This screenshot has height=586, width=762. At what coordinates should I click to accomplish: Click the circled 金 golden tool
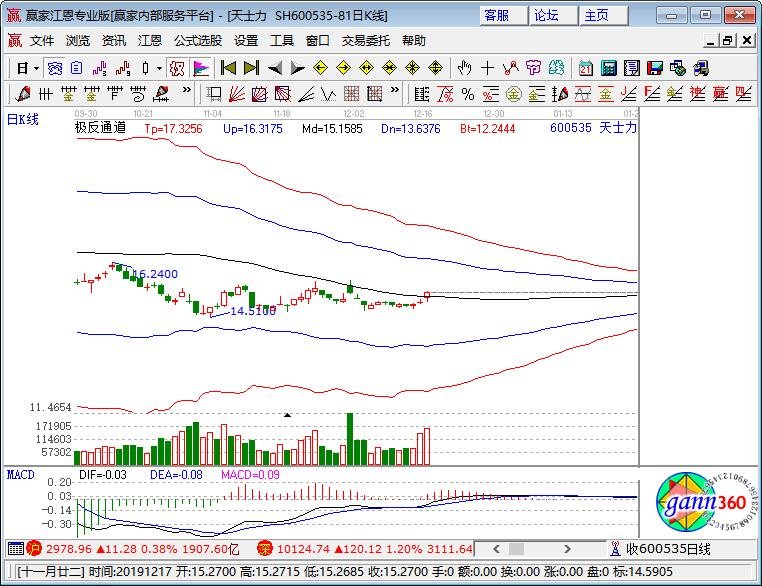pyautogui.click(x=514, y=93)
